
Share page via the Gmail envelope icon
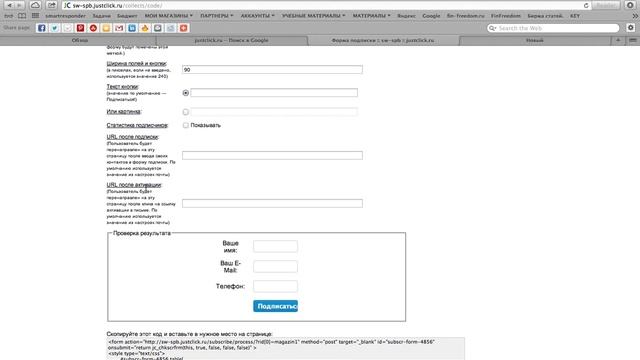(x=119, y=28)
